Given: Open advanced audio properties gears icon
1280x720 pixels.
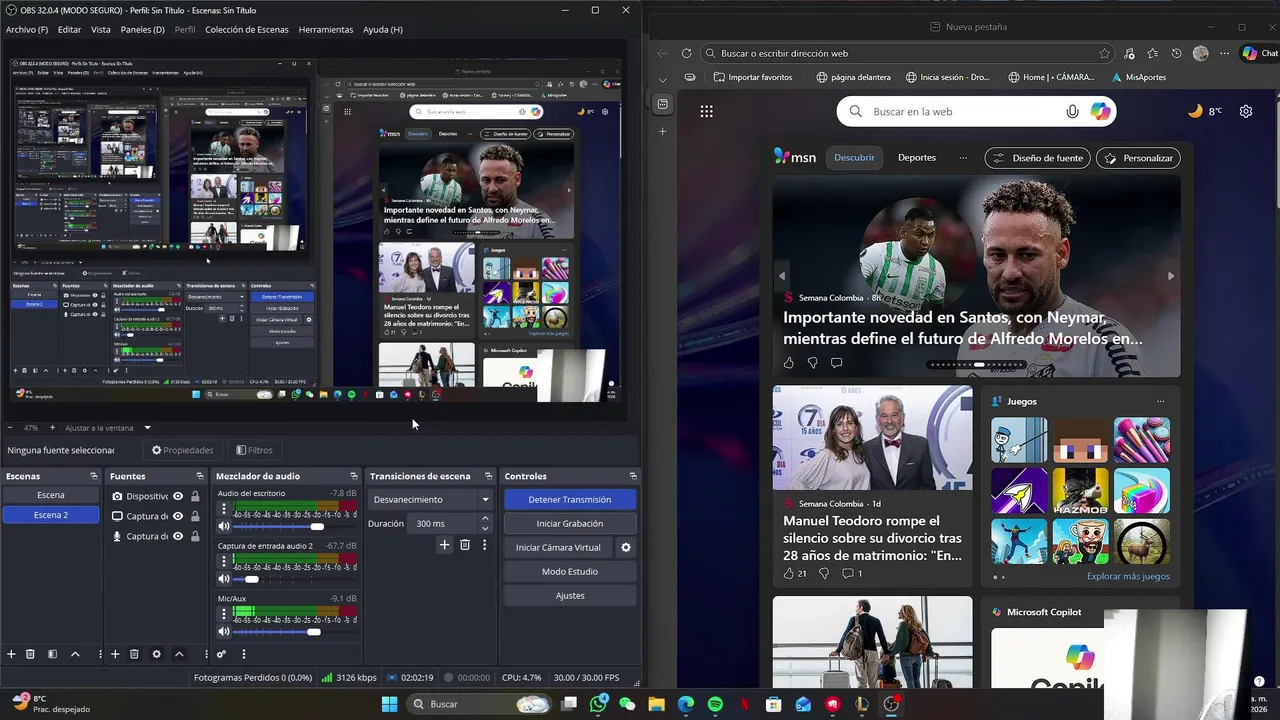Looking at the screenshot, I should (x=222, y=654).
